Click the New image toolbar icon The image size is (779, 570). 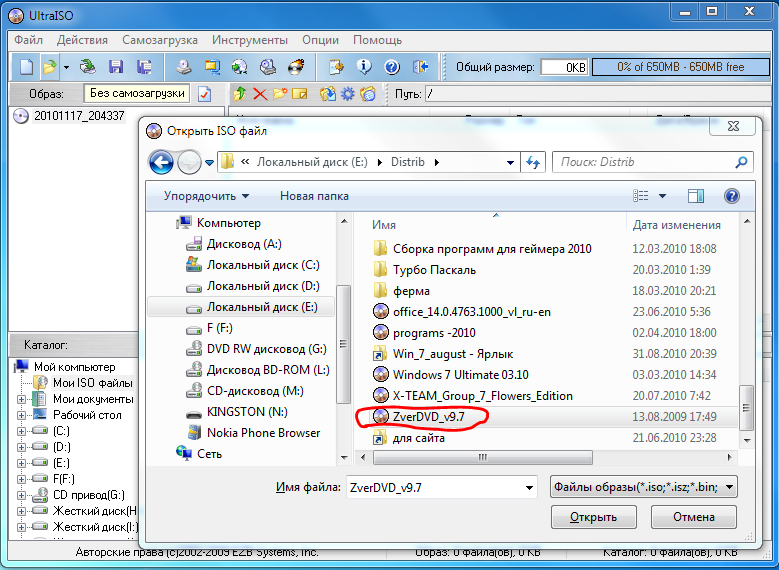(26, 67)
